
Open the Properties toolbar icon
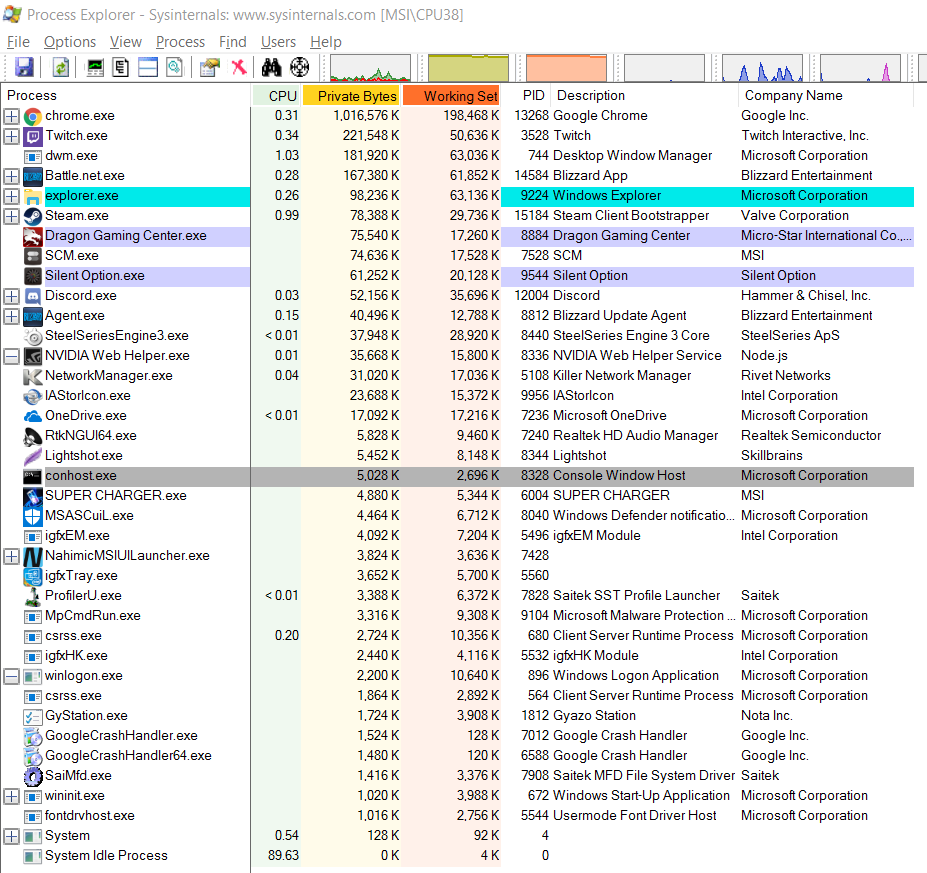(209, 67)
